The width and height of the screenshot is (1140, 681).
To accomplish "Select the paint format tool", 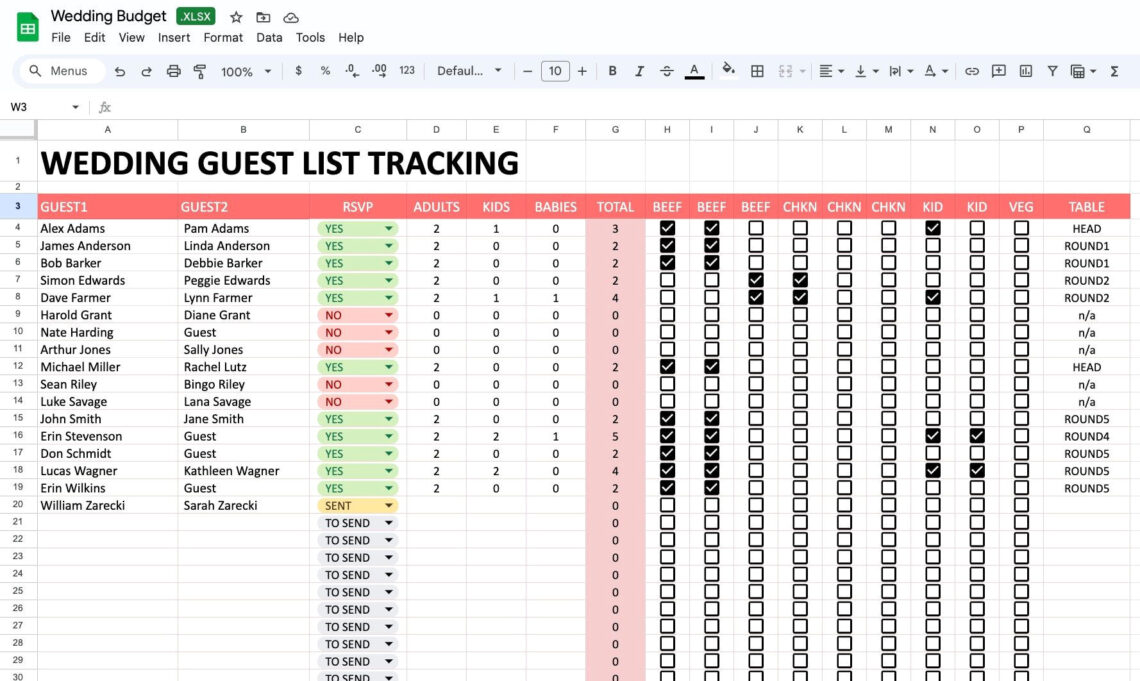I will (199, 71).
